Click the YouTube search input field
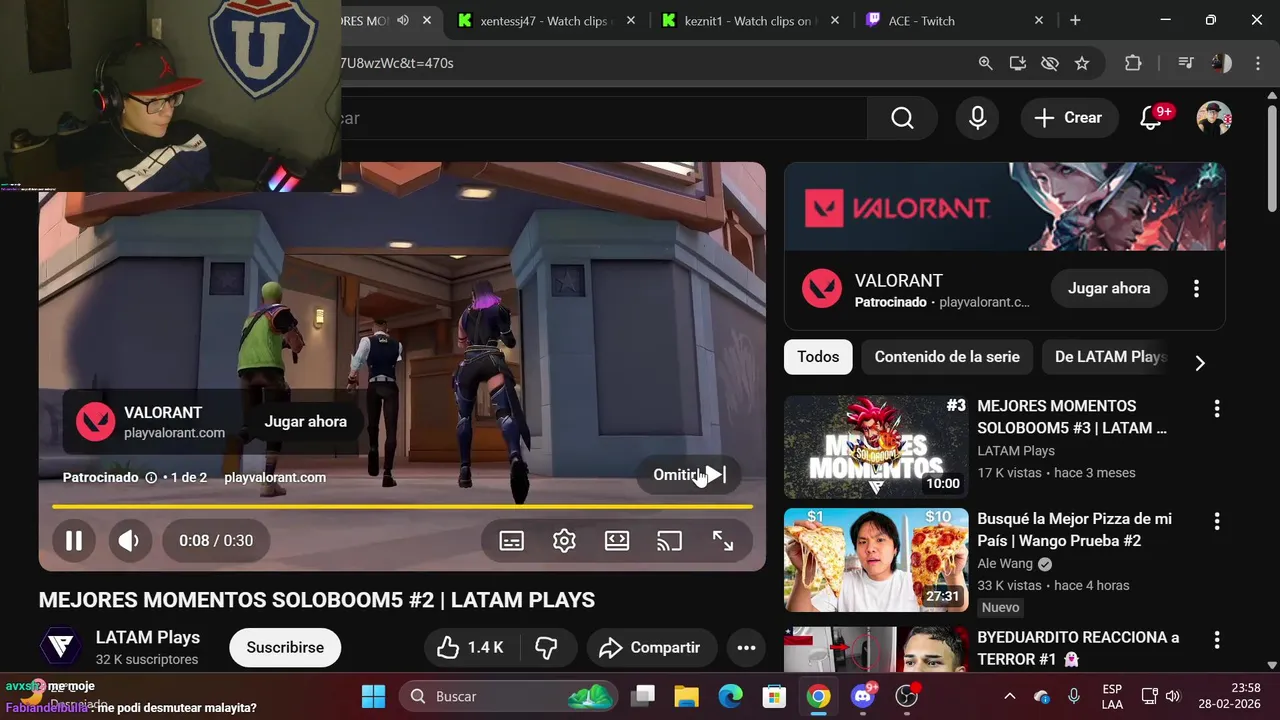Viewport: 1280px width, 720px height. click(x=604, y=118)
